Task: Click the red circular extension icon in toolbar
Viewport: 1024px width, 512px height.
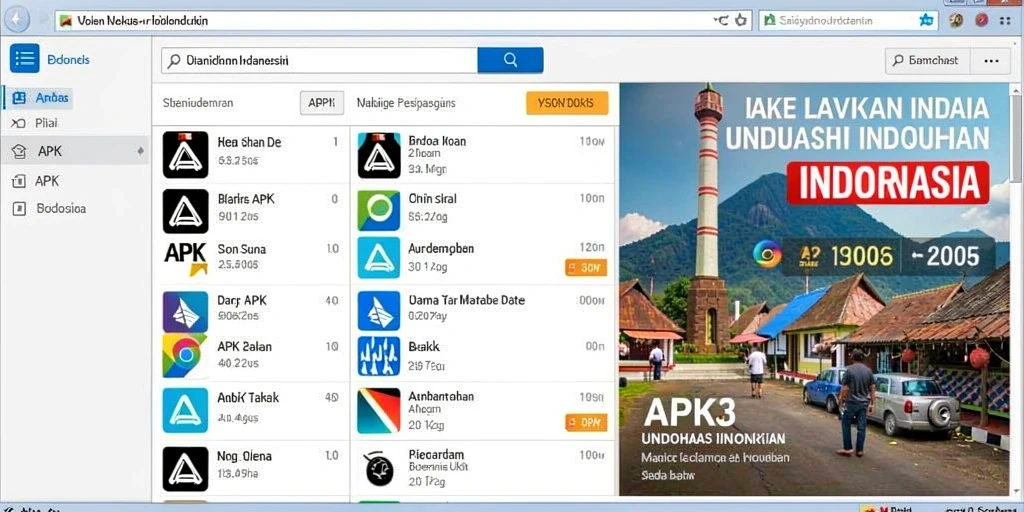Action: [982, 20]
